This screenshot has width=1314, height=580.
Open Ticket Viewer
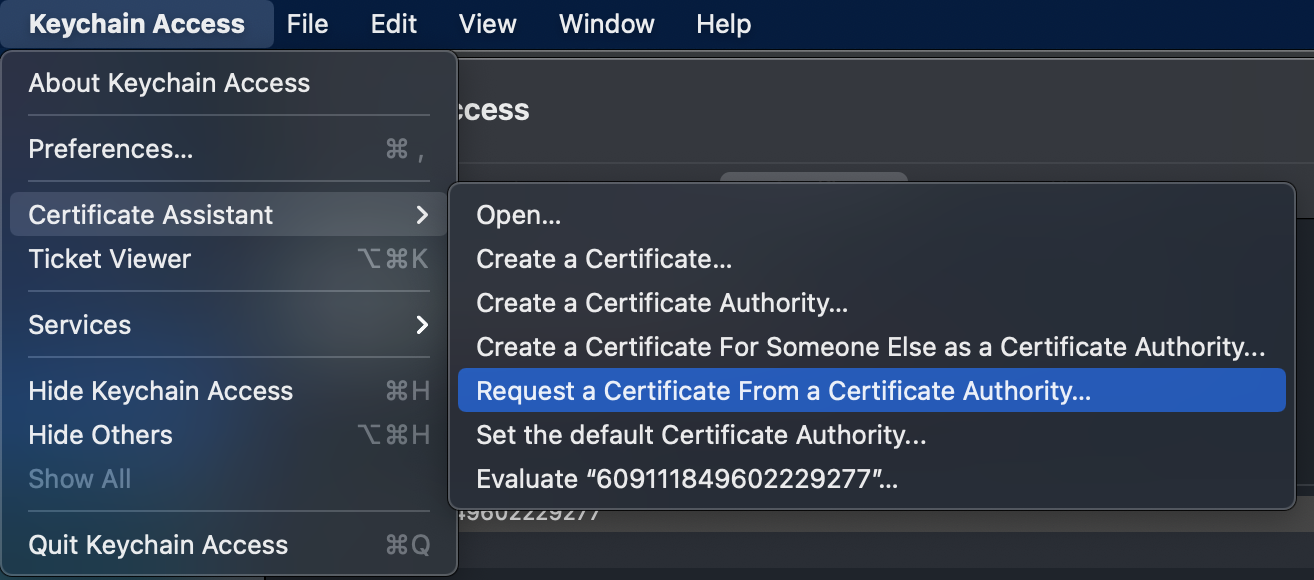tap(109, 258)
